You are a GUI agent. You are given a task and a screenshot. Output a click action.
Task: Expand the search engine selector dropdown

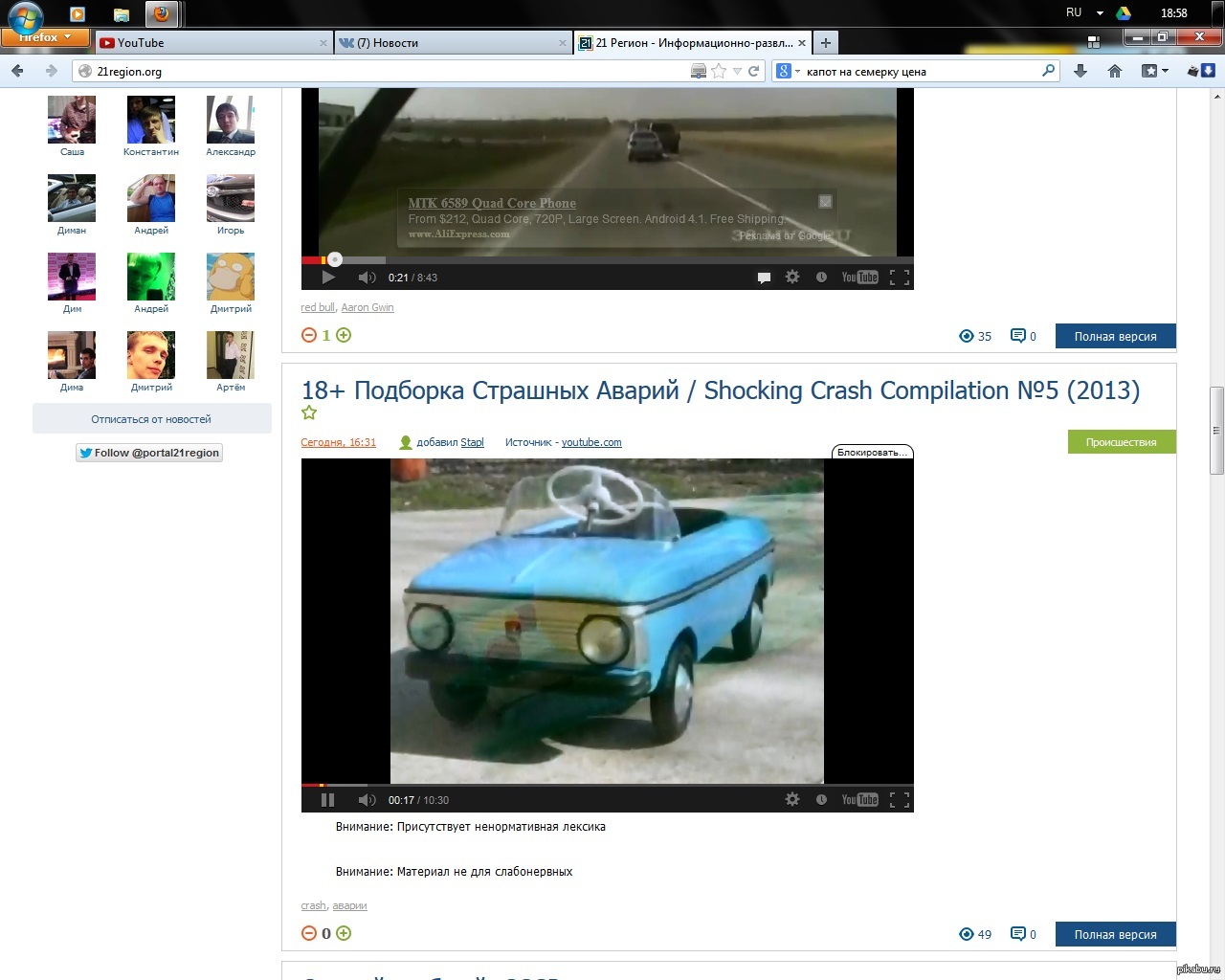point(788,71)
